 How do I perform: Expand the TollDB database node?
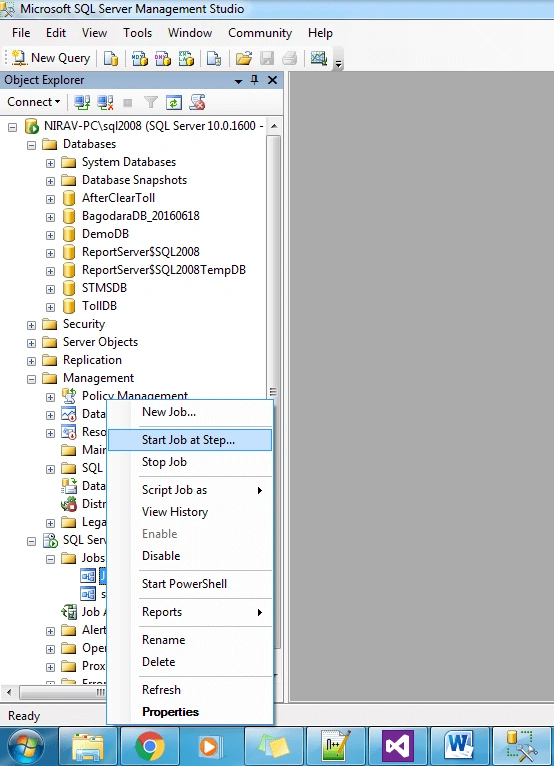[50, 307]
